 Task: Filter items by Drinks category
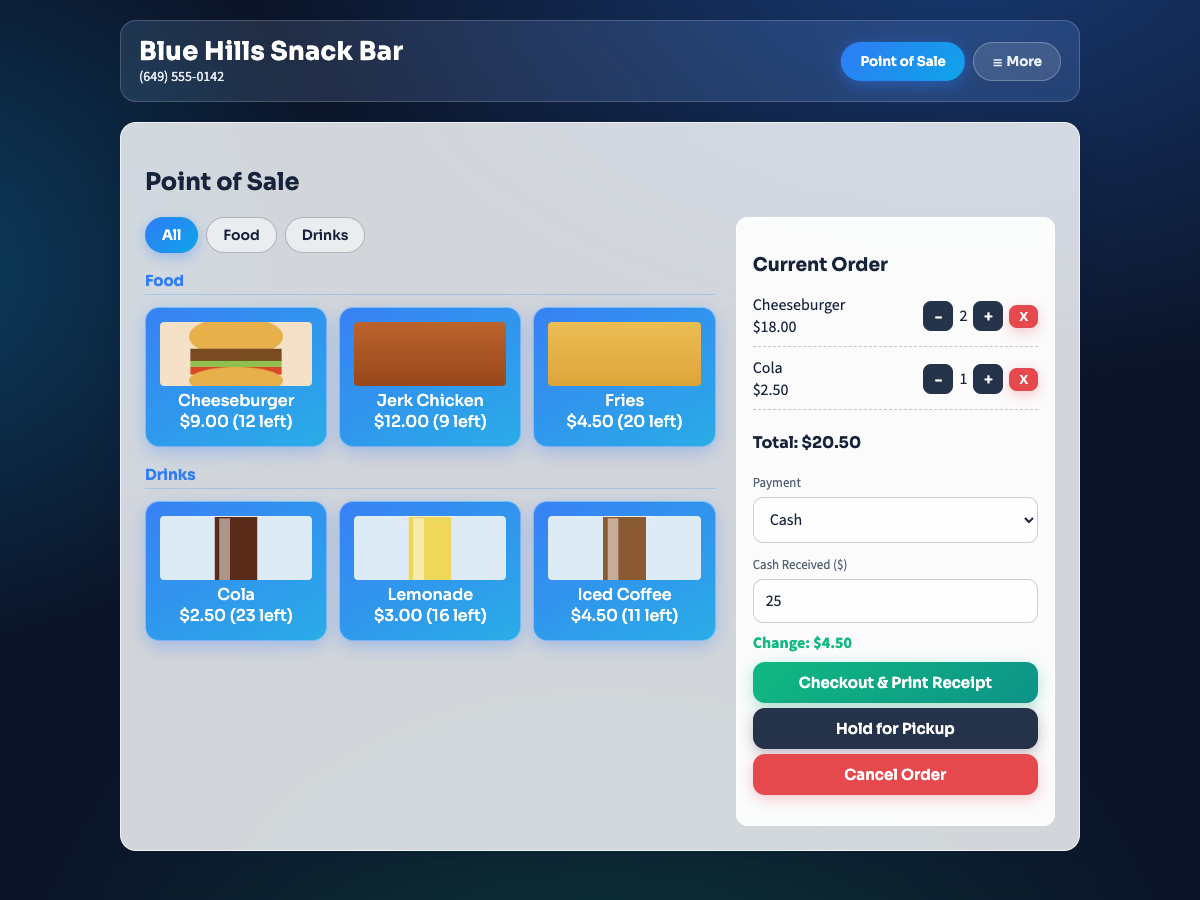[x=325, y=235]
